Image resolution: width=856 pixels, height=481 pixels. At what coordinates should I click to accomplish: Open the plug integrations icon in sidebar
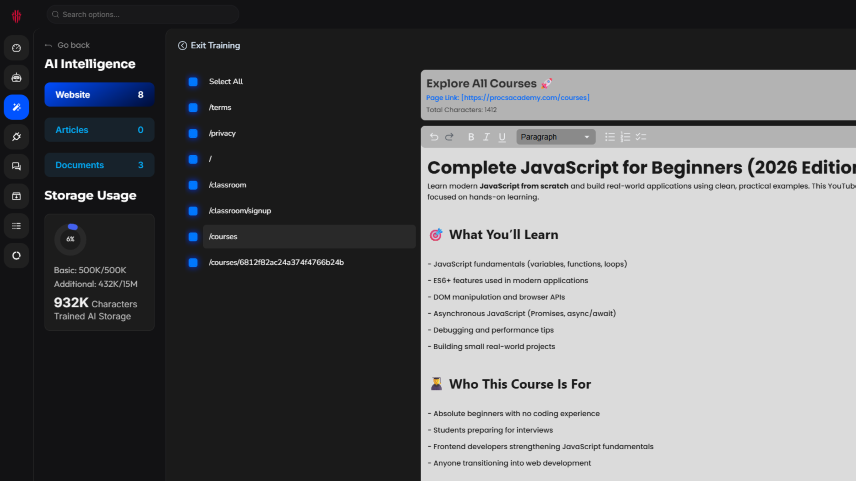[x=16, y=136]
